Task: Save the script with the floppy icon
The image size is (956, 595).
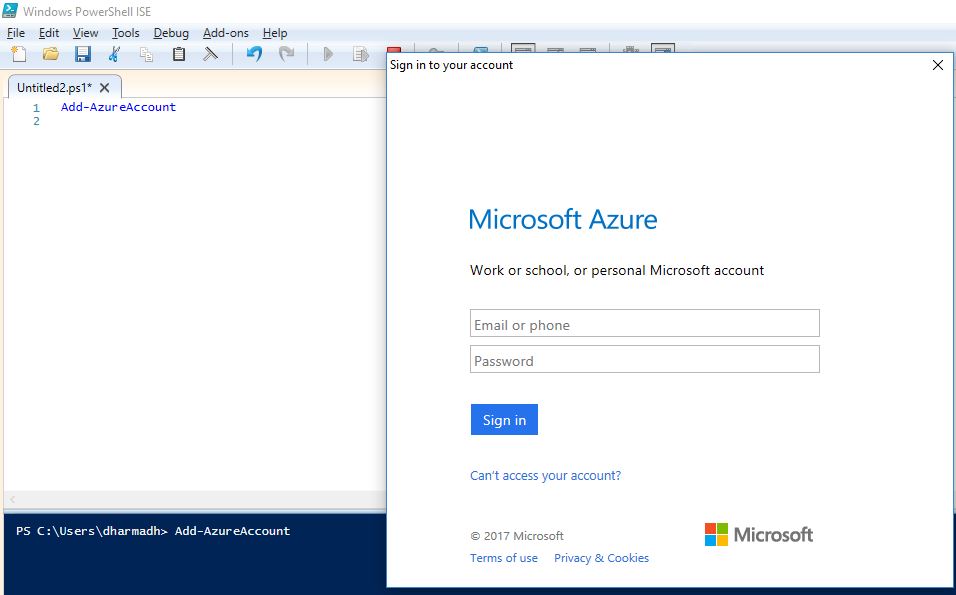Action: (x=82, y=54)
